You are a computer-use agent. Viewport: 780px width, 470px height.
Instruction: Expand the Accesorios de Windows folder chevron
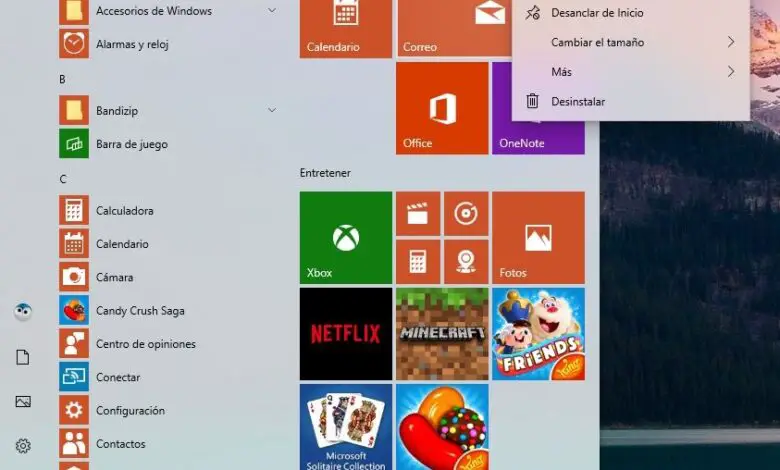click(x=272, y=10)
